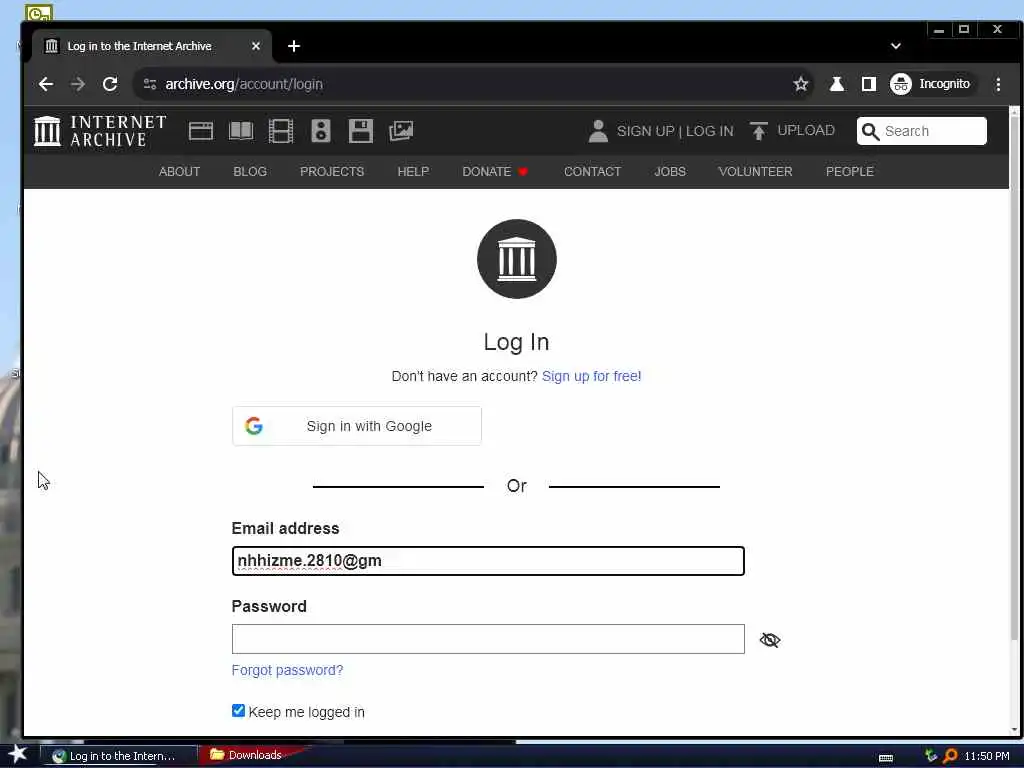1024x768 pixels.
Task: Open the PEOPLE menu item
Action: click(x=850, y=171)
